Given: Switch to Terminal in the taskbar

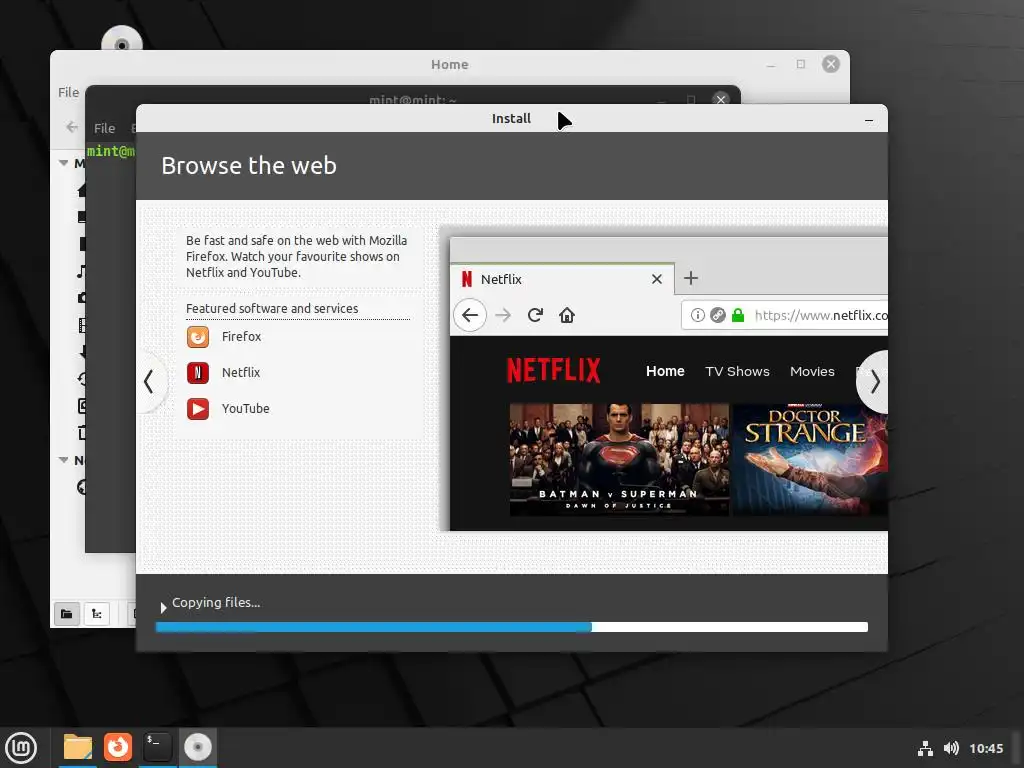Looking at the screenshot, I should click(157, 747).
